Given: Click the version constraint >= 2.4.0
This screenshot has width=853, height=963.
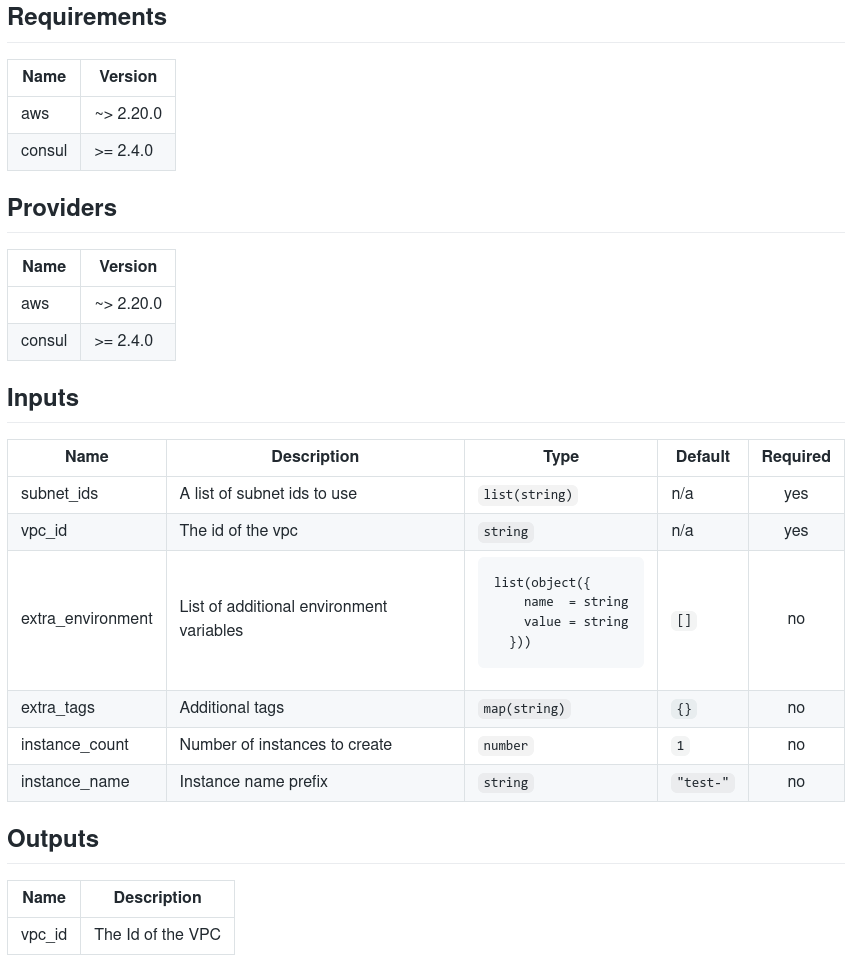Looking at the screenshot, I should [123, 151].
